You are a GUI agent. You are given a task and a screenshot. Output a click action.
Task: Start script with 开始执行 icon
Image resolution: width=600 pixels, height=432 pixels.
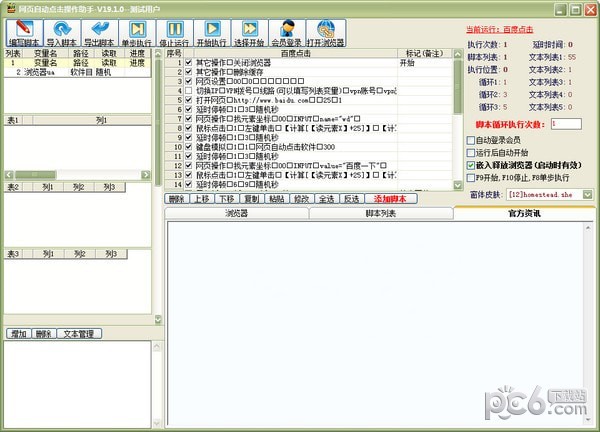(212, 33)
